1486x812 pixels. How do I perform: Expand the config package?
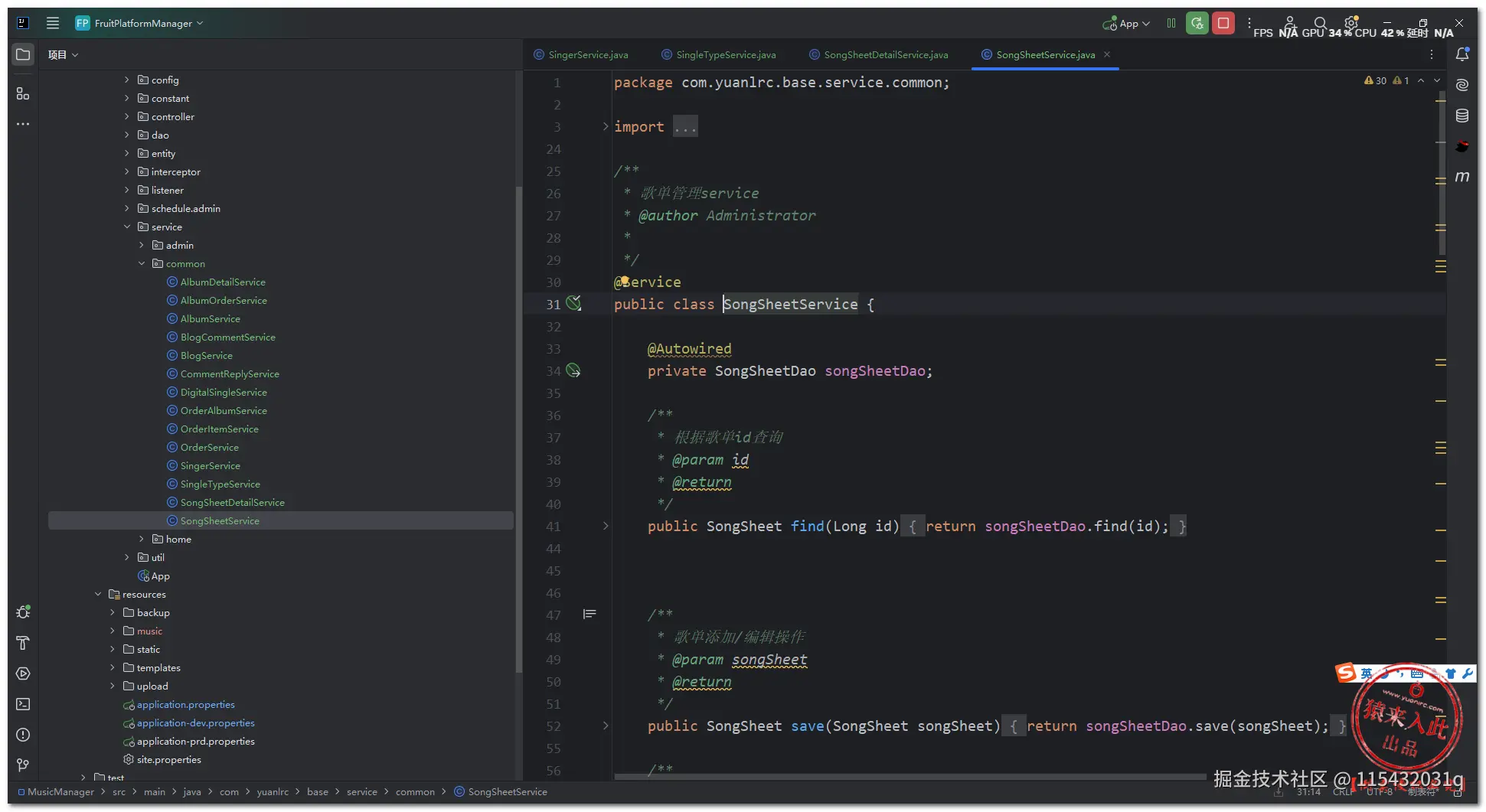127,80
